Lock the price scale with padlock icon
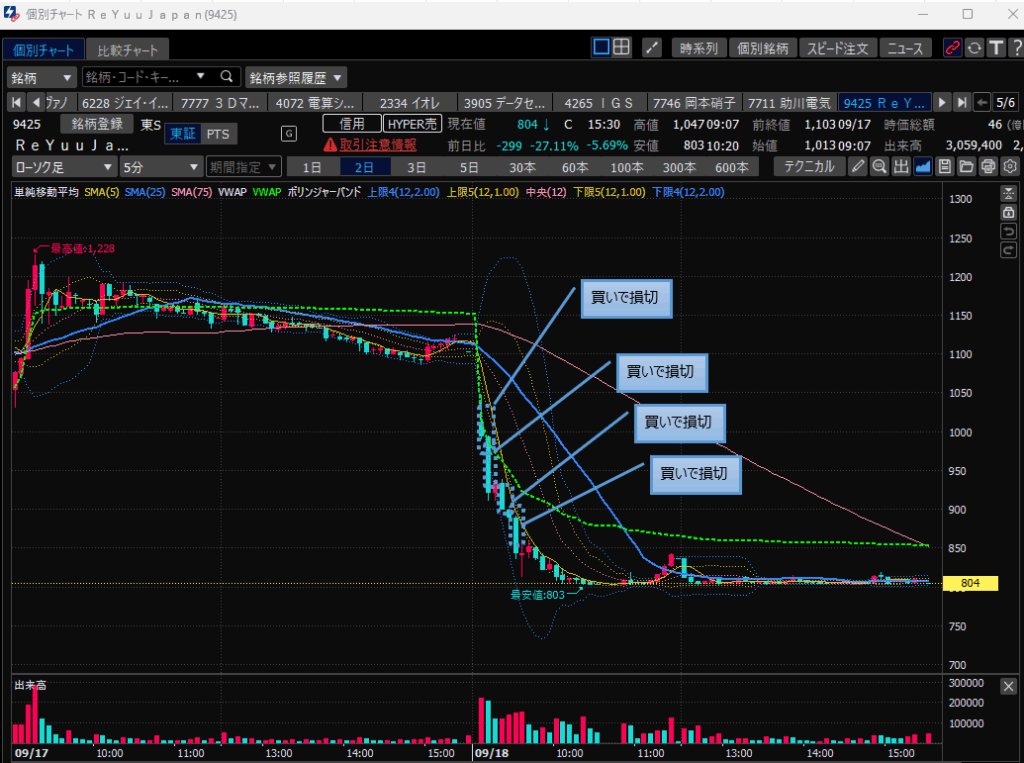The width and height of the screenshot is (1024, 763). pyautogui.click(x=1008, y=213)
